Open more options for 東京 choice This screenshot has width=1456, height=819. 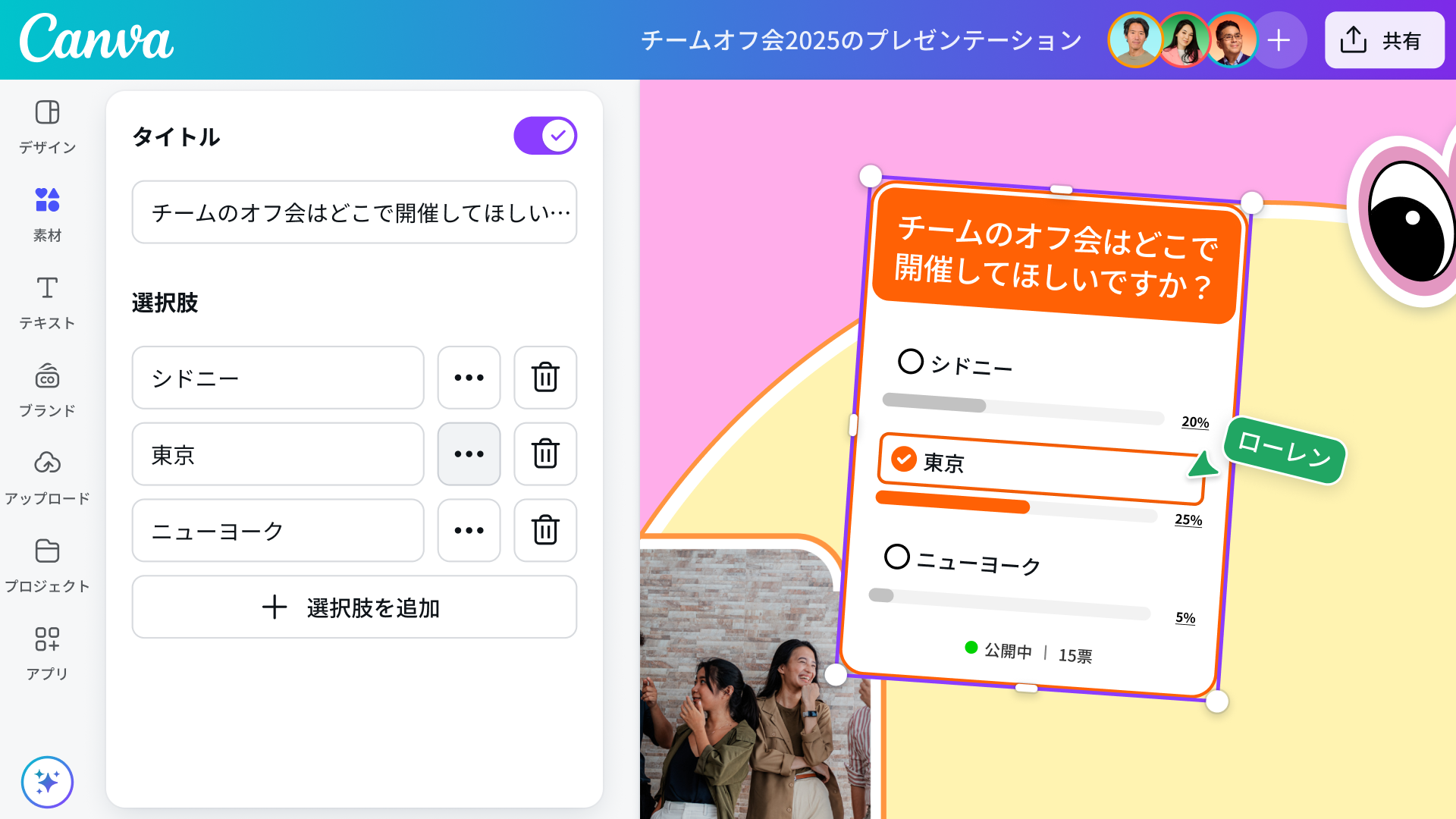click(x=469, y=454)
